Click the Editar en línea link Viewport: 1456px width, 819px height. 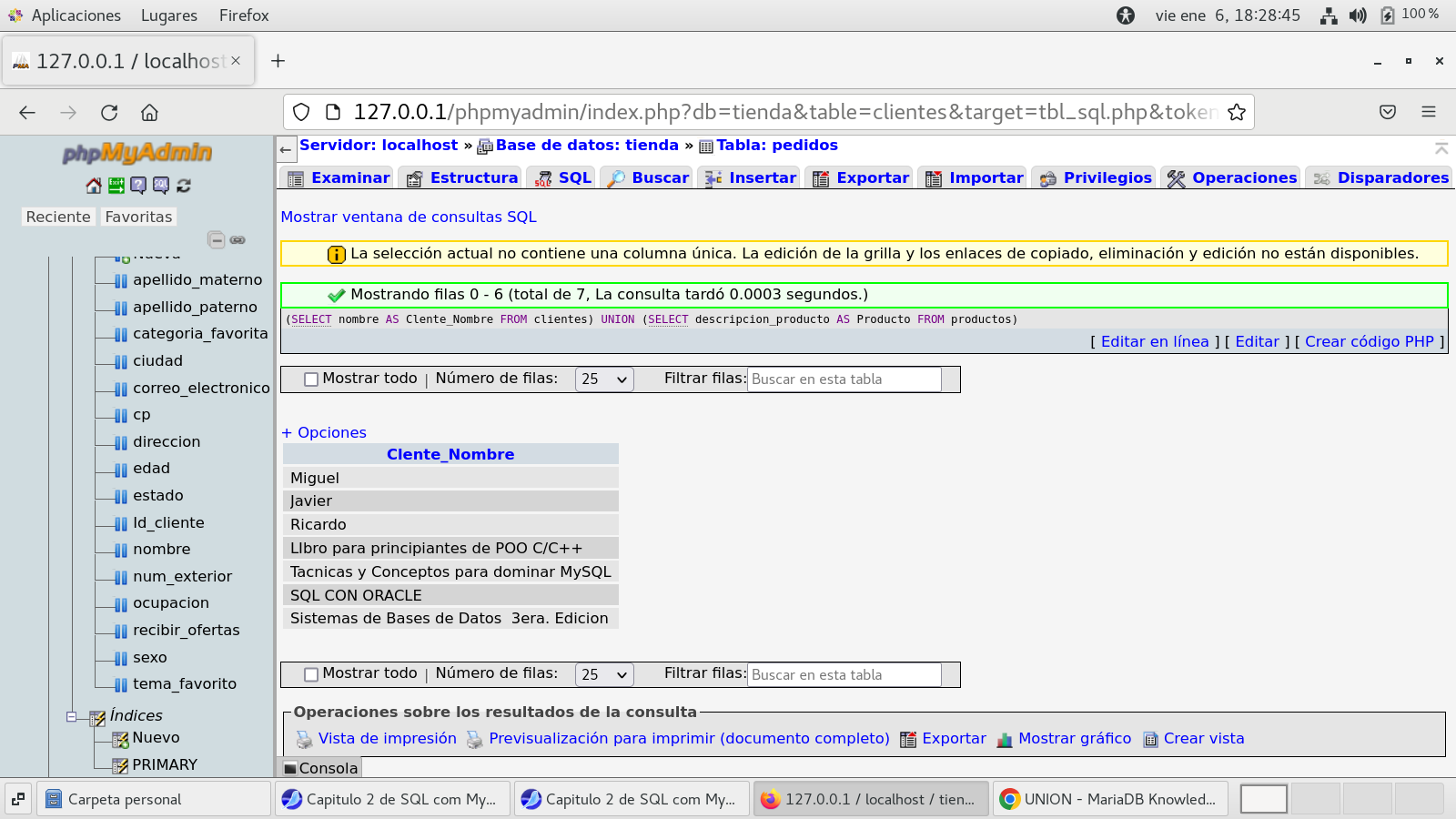(x=1154, y=342)
